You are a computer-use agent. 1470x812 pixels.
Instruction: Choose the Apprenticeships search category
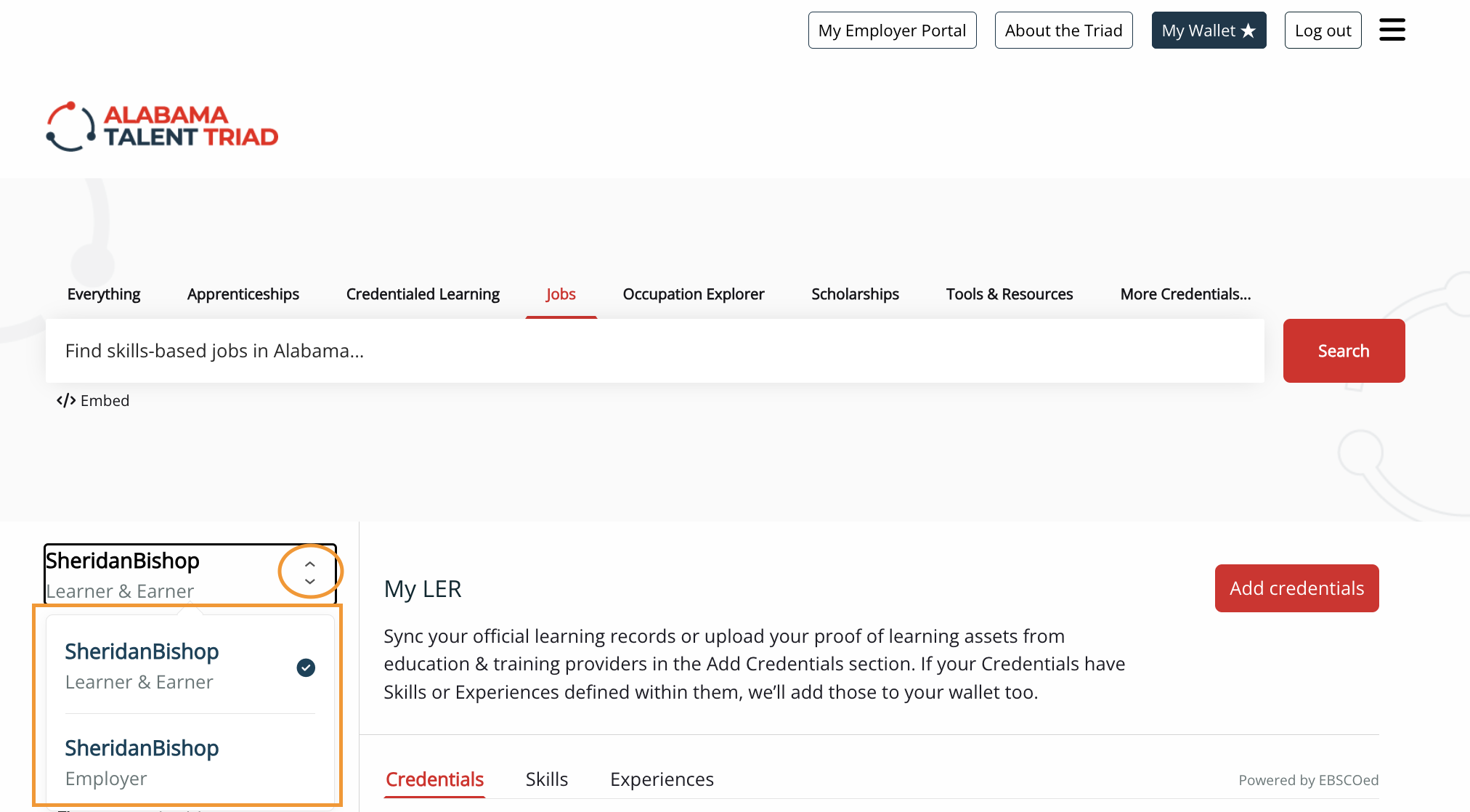pos(243,294)
